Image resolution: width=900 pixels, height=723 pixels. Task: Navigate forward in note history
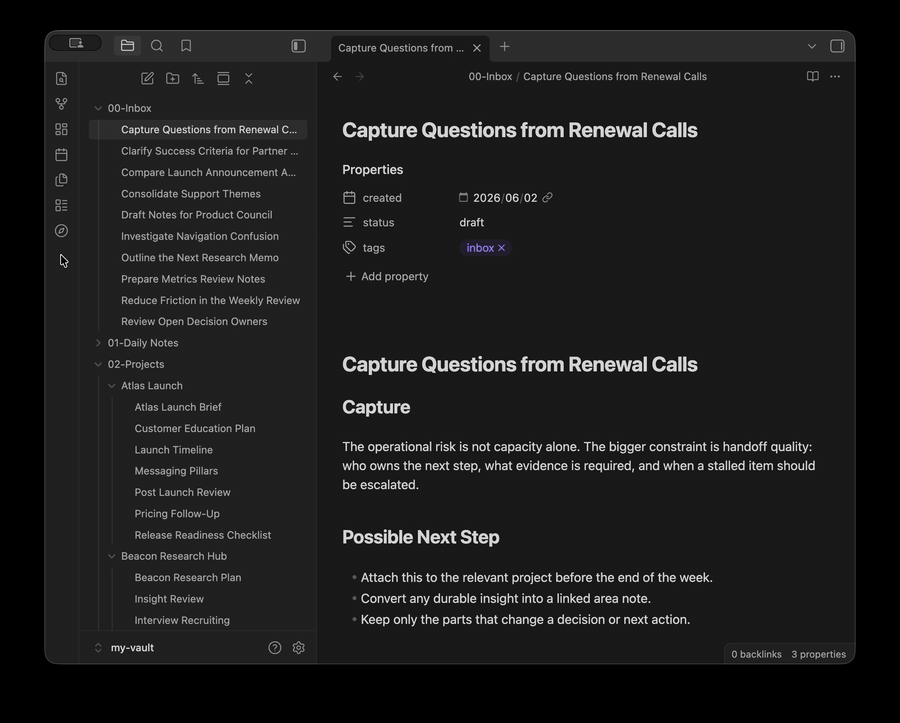360,76
